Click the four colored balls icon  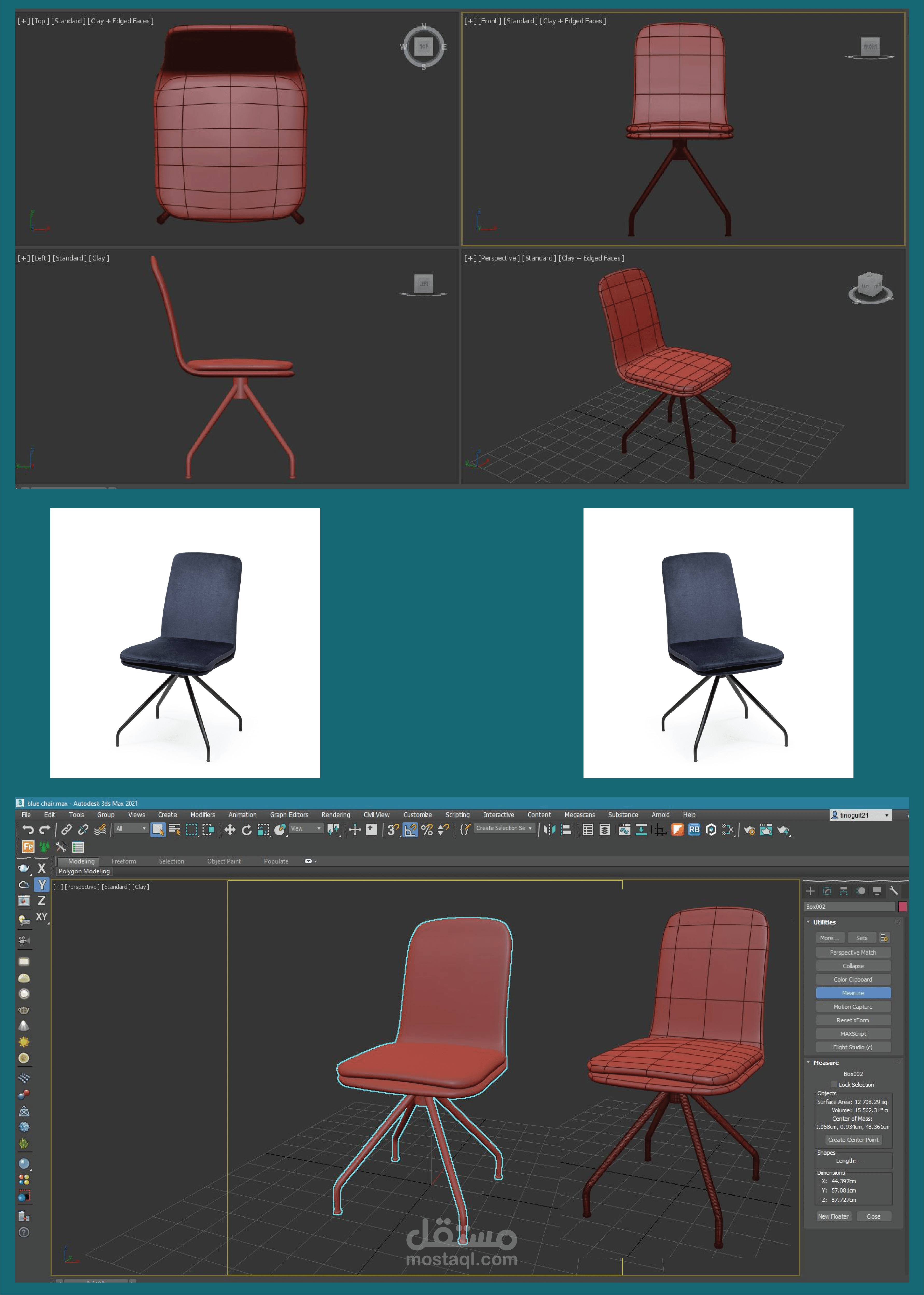(24, 1180)
